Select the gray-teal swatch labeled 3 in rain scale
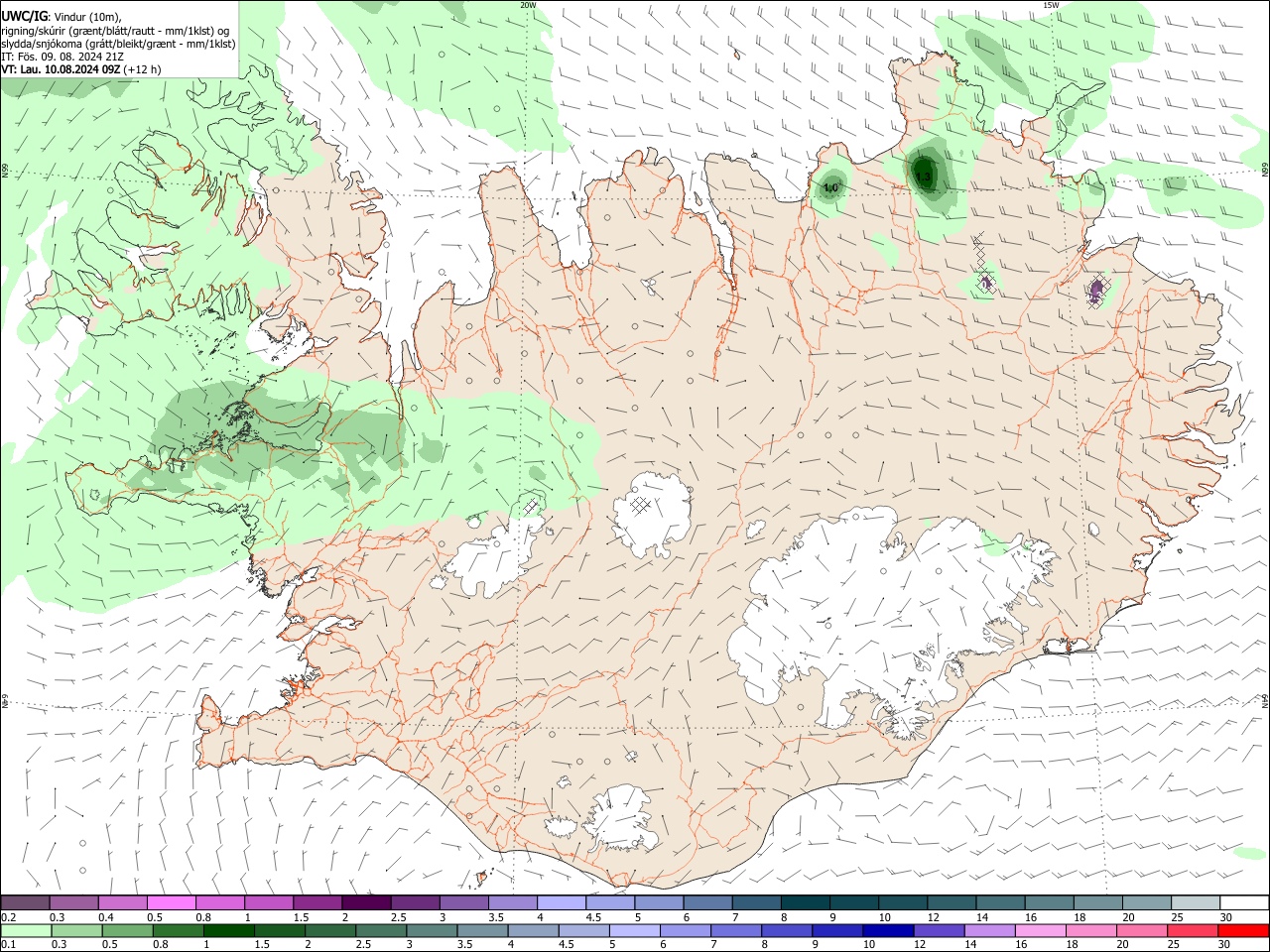Screen dimensions: 1270x952 (431, 931)
